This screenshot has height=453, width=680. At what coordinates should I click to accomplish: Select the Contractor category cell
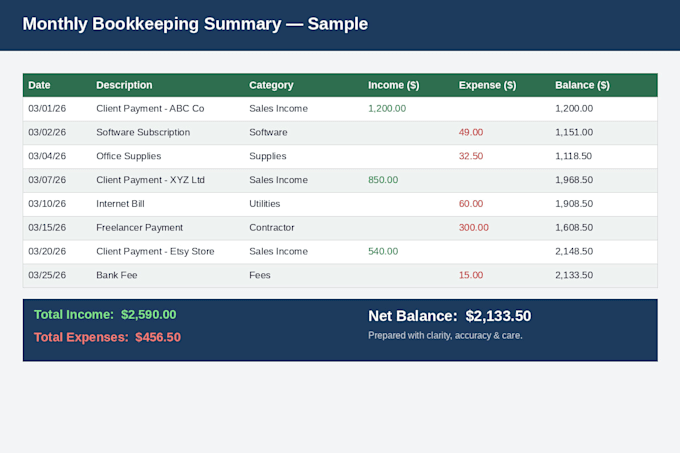click(271, 228)
